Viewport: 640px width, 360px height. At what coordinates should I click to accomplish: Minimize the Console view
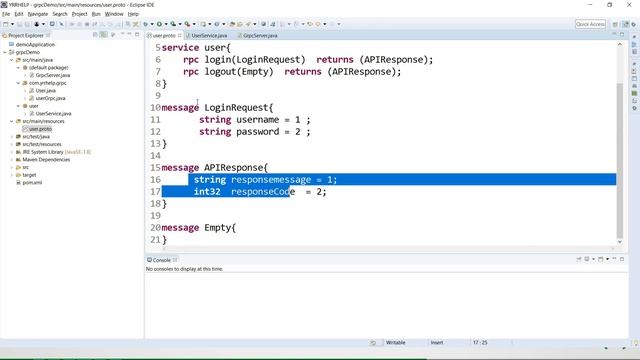tap(614, 259)
